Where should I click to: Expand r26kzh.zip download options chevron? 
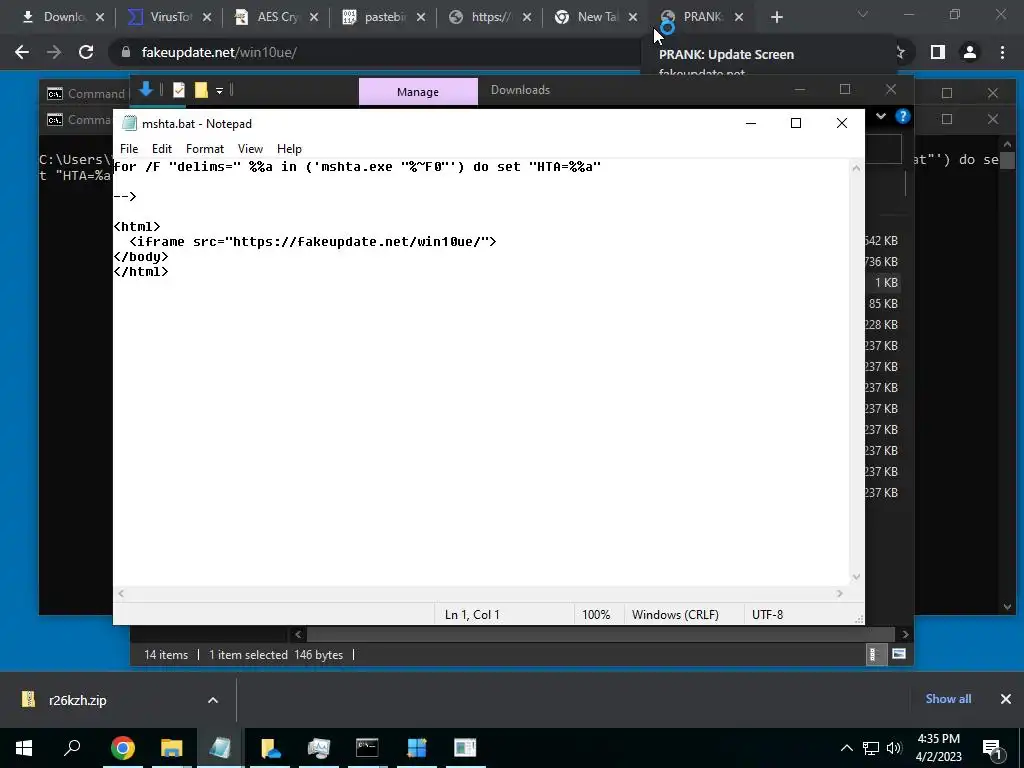point(213,700)
